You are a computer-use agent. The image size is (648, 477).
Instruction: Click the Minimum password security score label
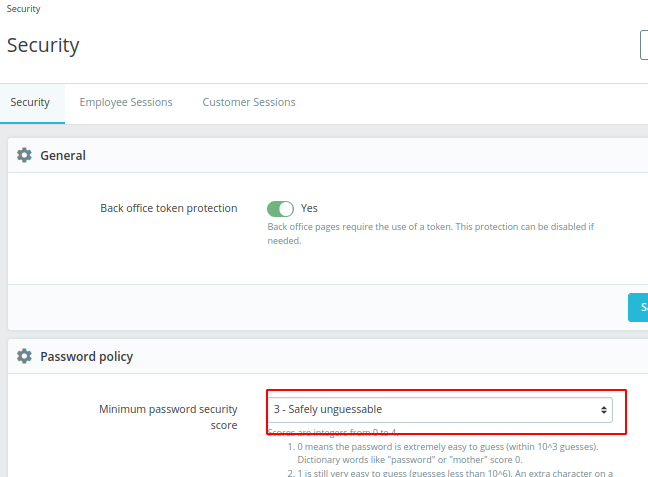point(168,417)
